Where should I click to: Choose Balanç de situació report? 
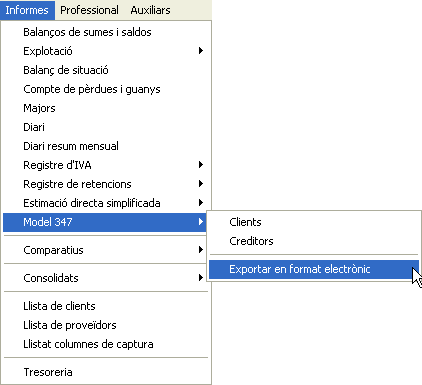(106, 70)
